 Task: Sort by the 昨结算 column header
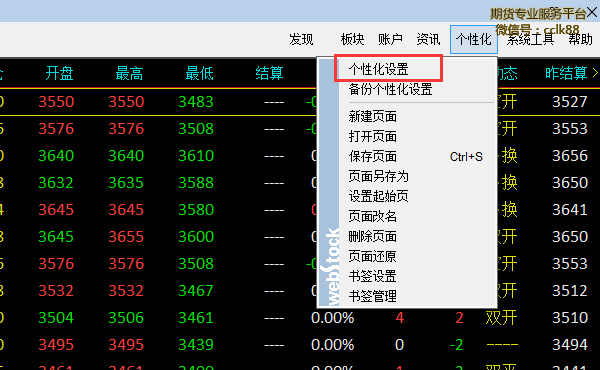tap(566, 73)
